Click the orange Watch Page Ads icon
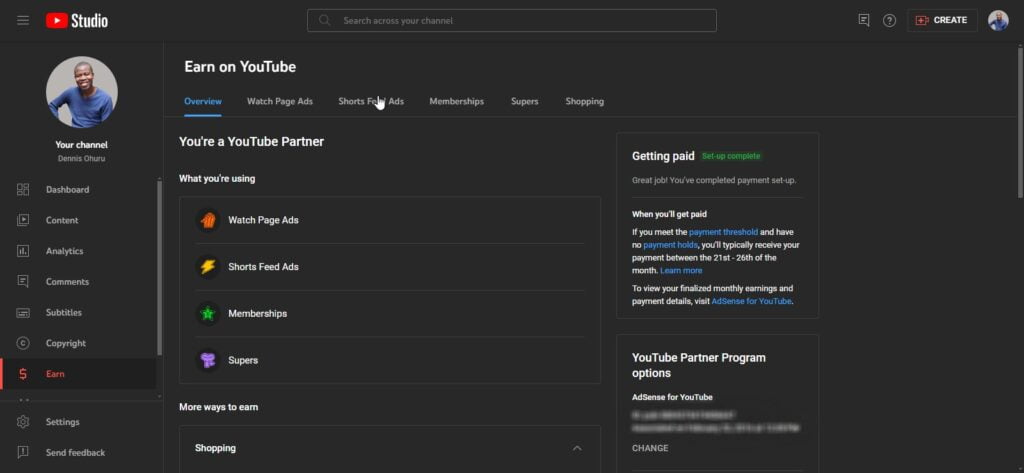The width and height of the screenshot is (1024, 473). click(208, 220)
